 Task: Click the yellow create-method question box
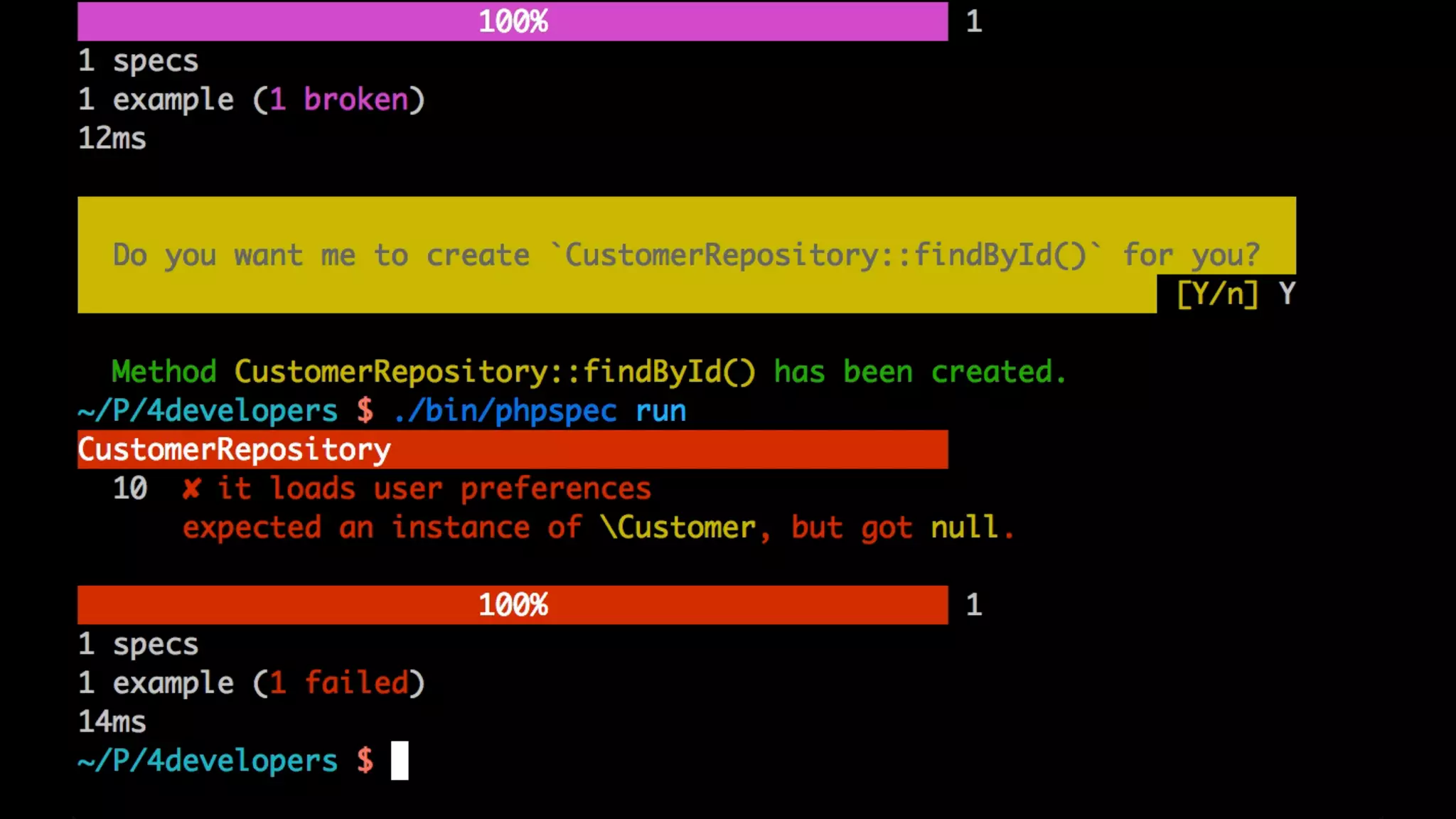[x=685, y=255]
